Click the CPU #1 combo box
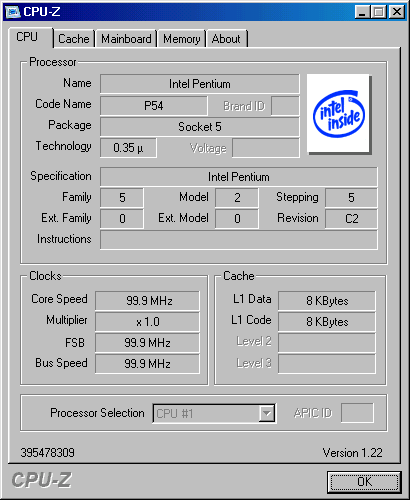The height and width of the screenshot is (500, 410). [214, 414]
